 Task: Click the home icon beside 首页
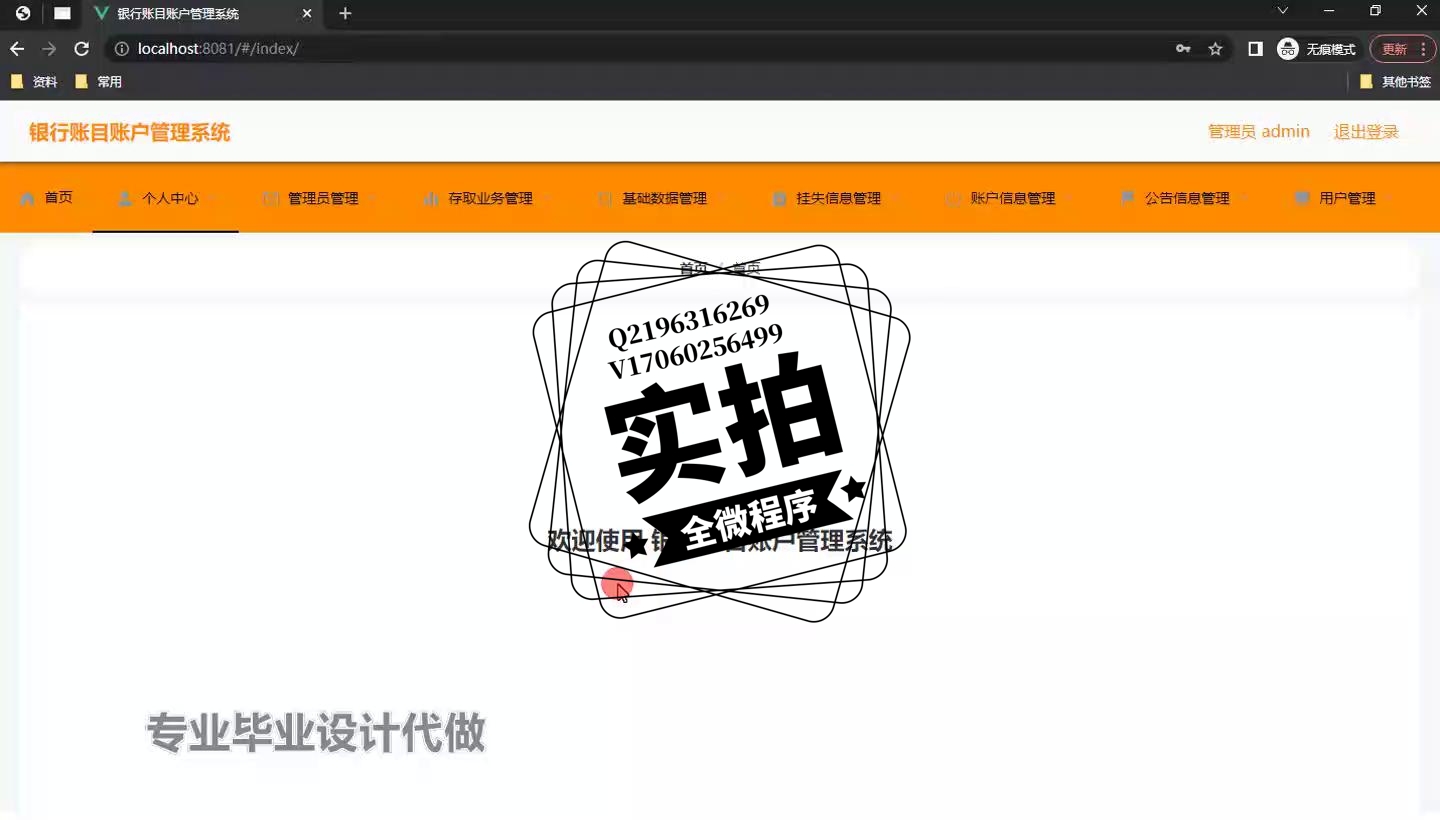tap(28, 198)
